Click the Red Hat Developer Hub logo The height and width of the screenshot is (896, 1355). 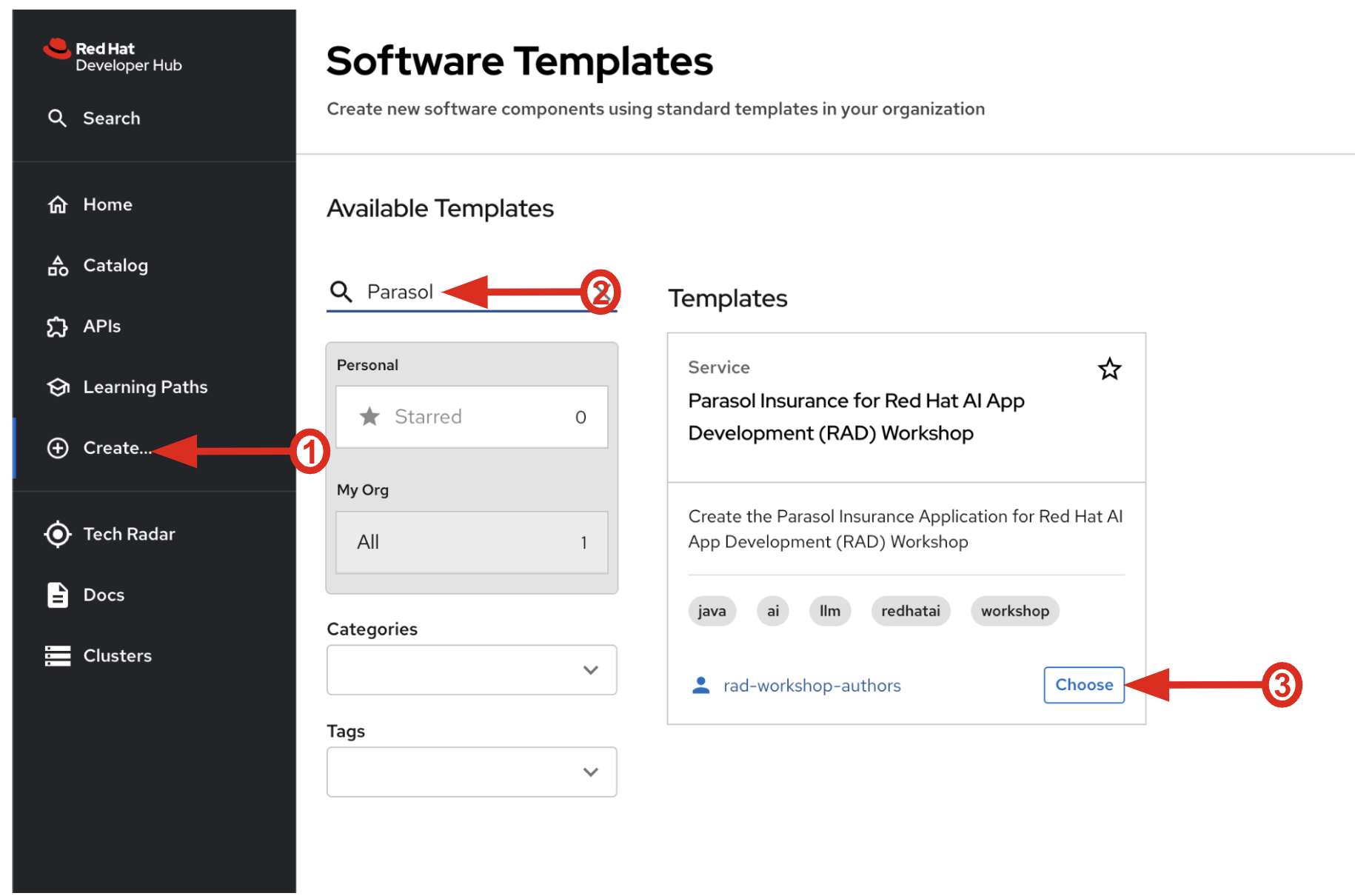pos(113,56)
